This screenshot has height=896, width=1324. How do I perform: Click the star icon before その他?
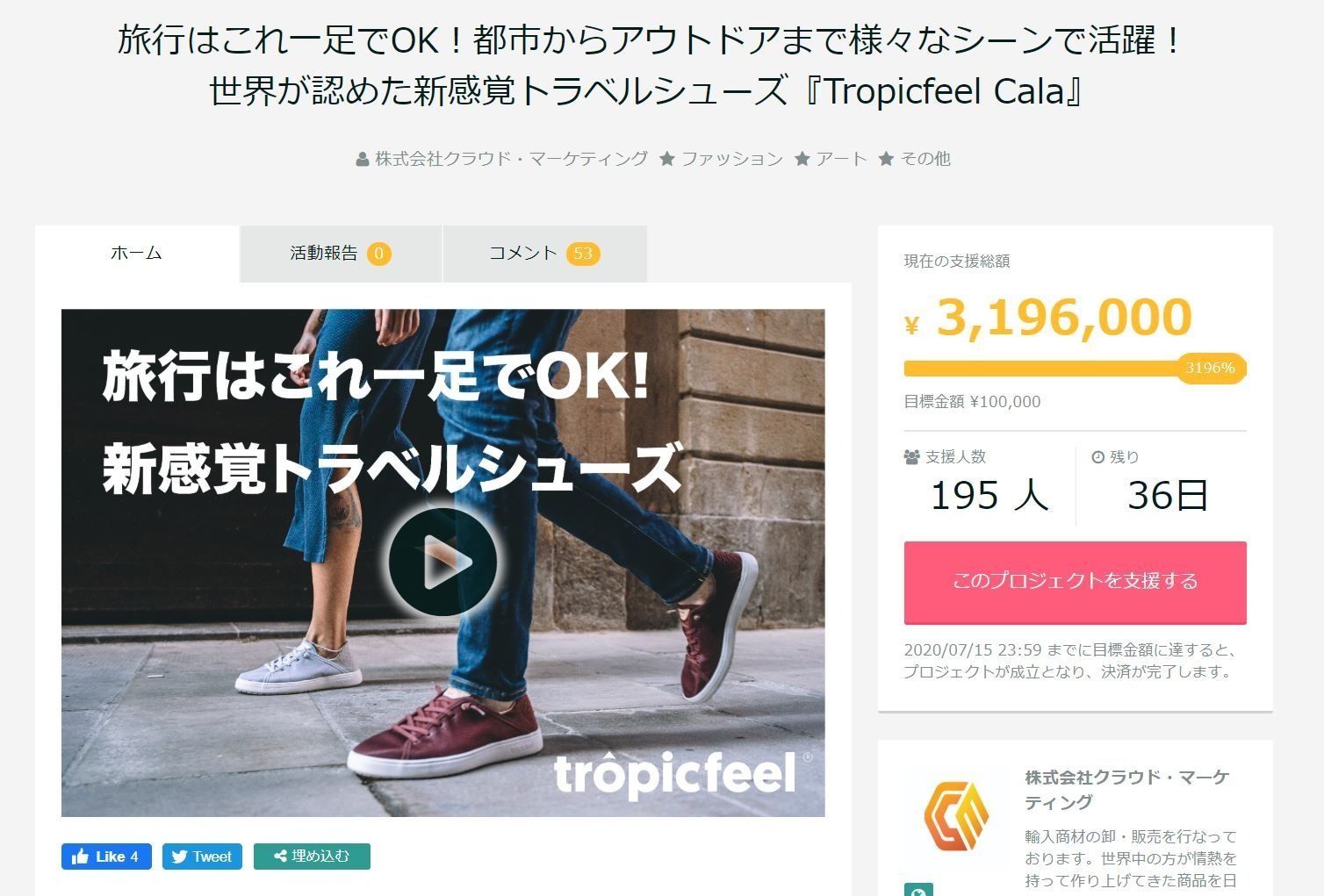tap(886, 159)
